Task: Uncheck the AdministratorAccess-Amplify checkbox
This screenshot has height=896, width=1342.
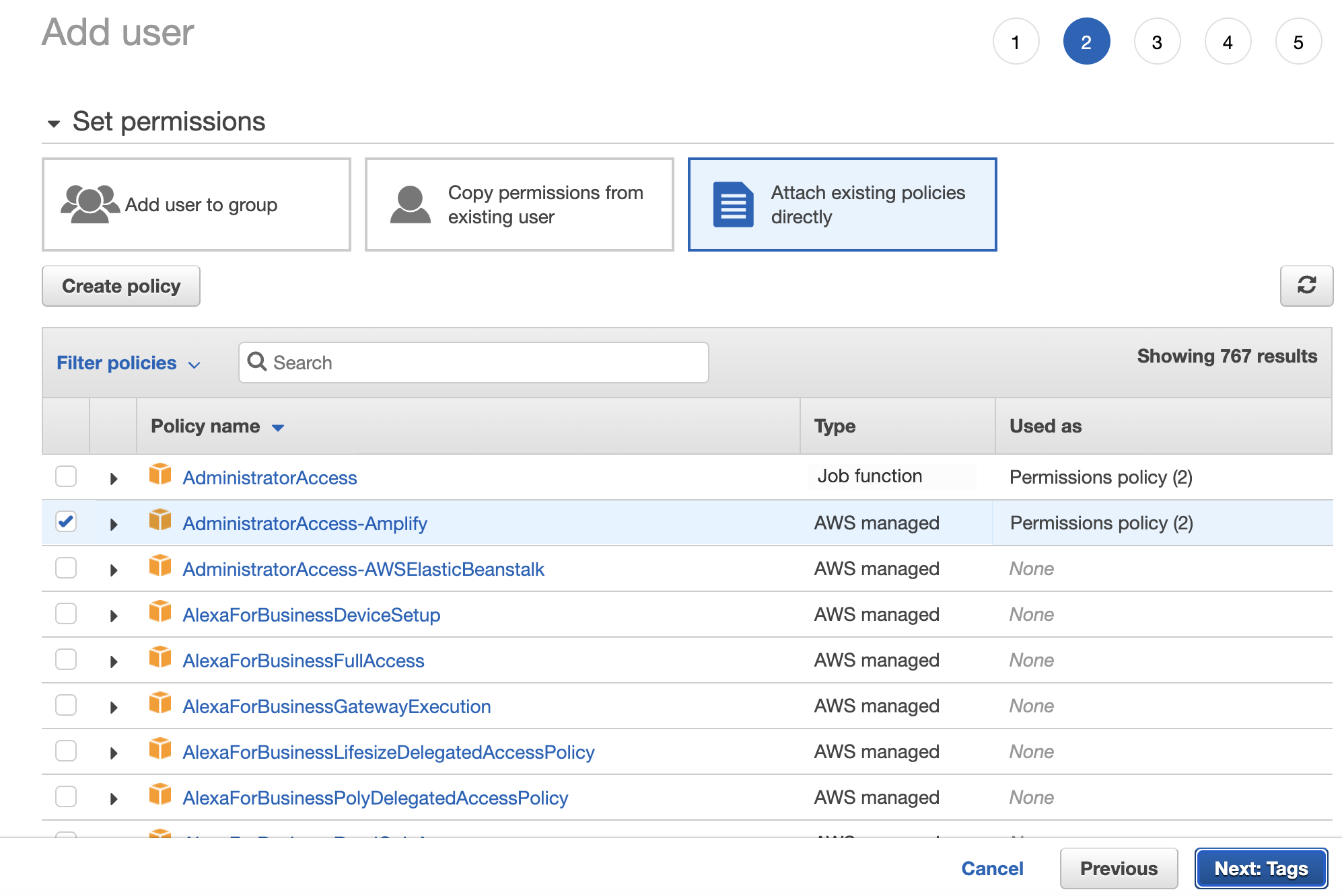Action: tap(66, 522)
